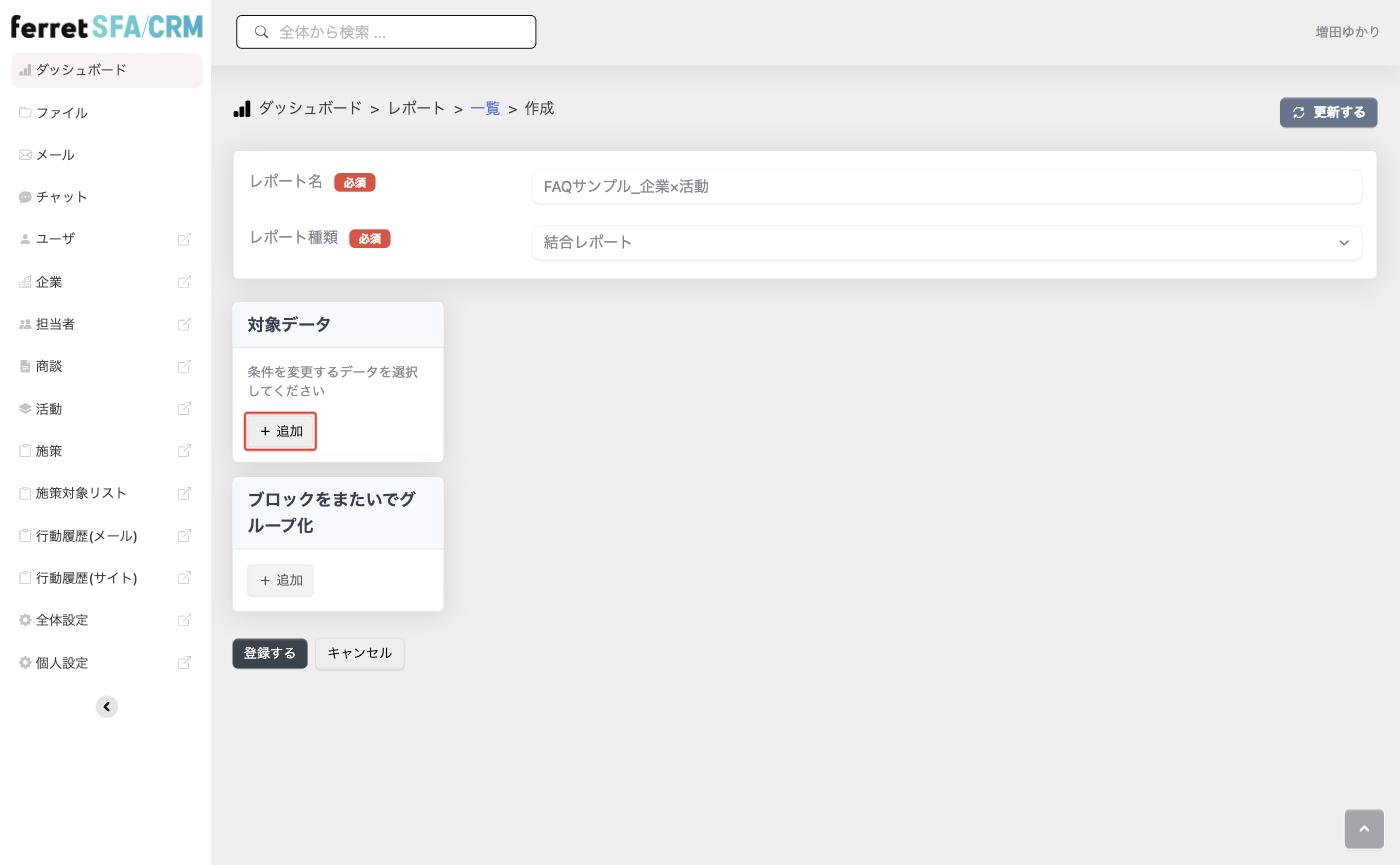Viewport: 1400px width, 865px height.
Task: Click the ferret SFA/CRM logo
Action: pyautogui.click(x=107, y=26)
